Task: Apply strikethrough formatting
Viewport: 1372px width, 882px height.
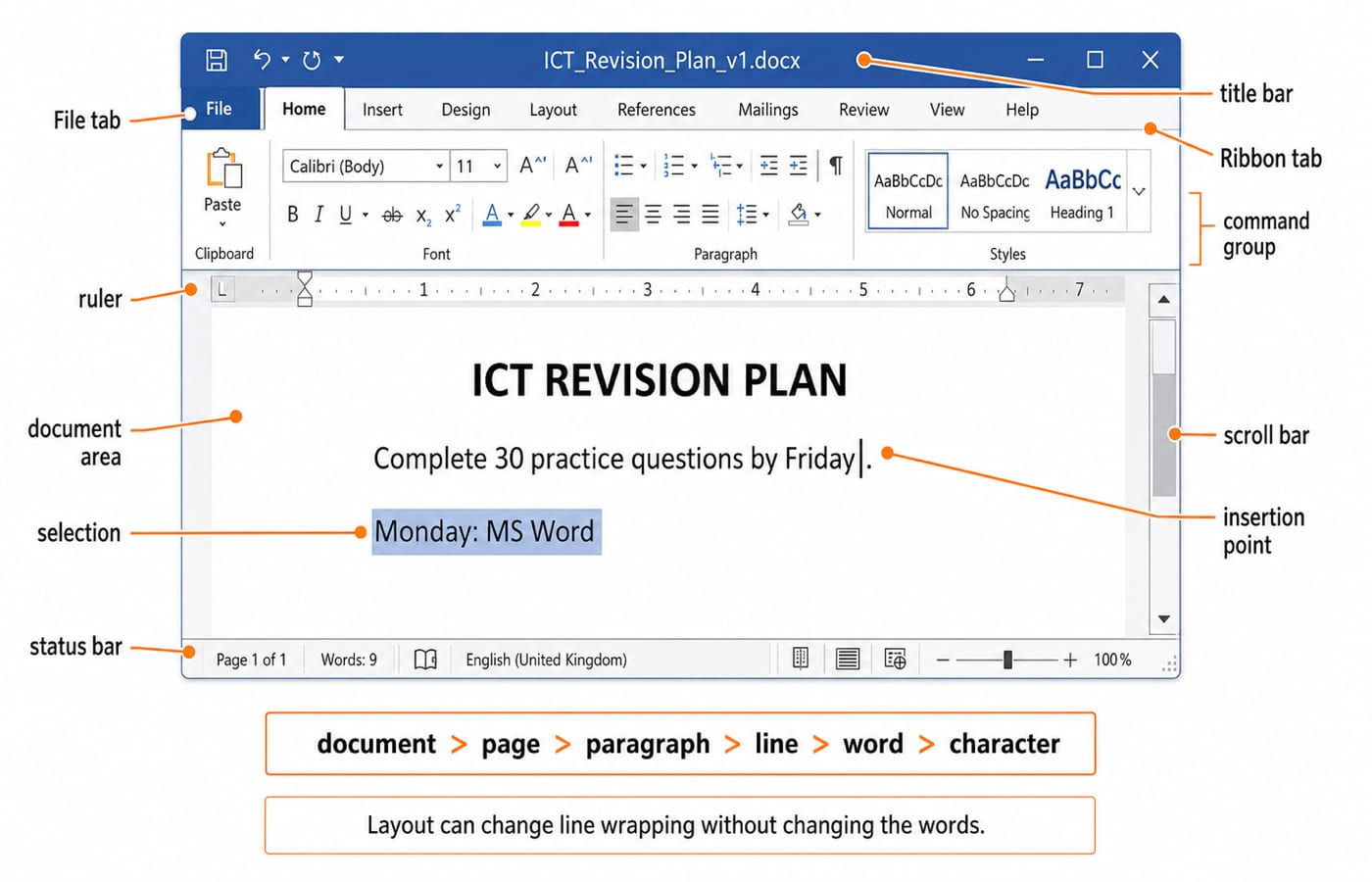Action: 392,215
